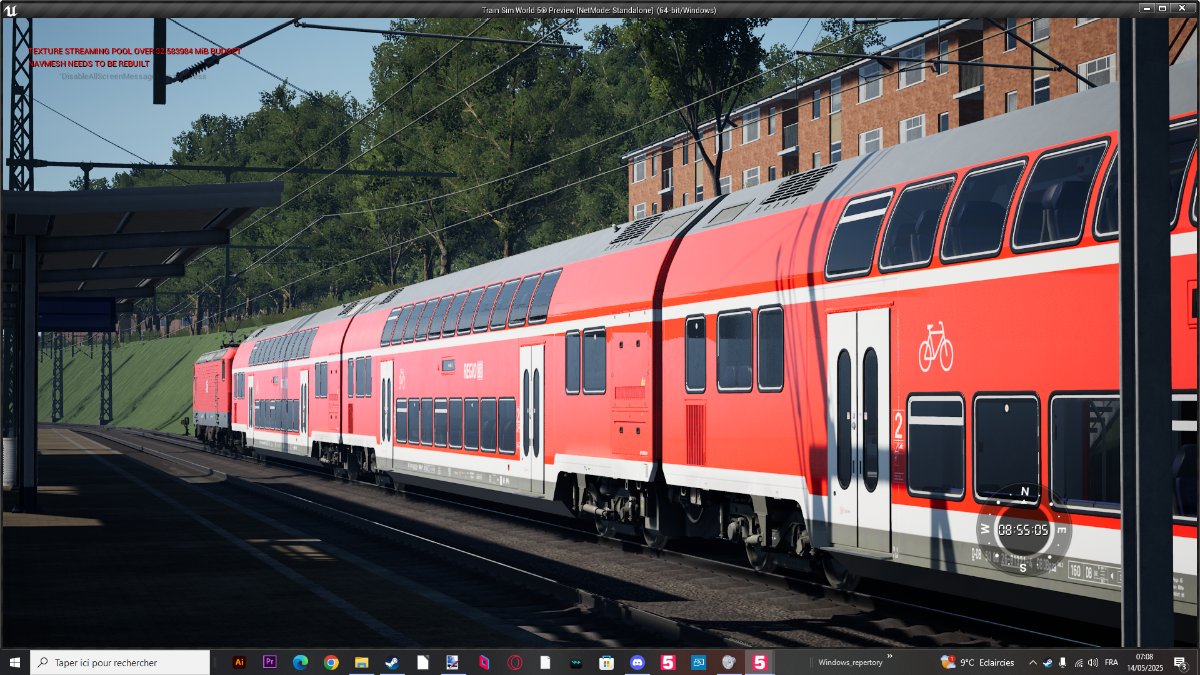The width and height of the screenshot is (1200, 675).
Task: Open File Explorer from the taskbar
Action: point(361,662)
